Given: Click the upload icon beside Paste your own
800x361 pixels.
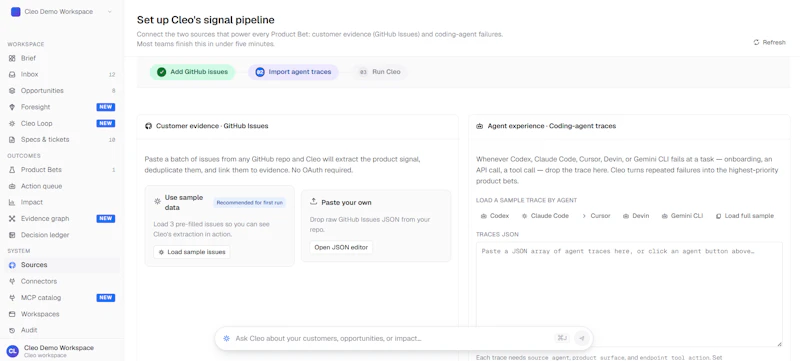Looking at the screenshot, I should coord(314,202).
